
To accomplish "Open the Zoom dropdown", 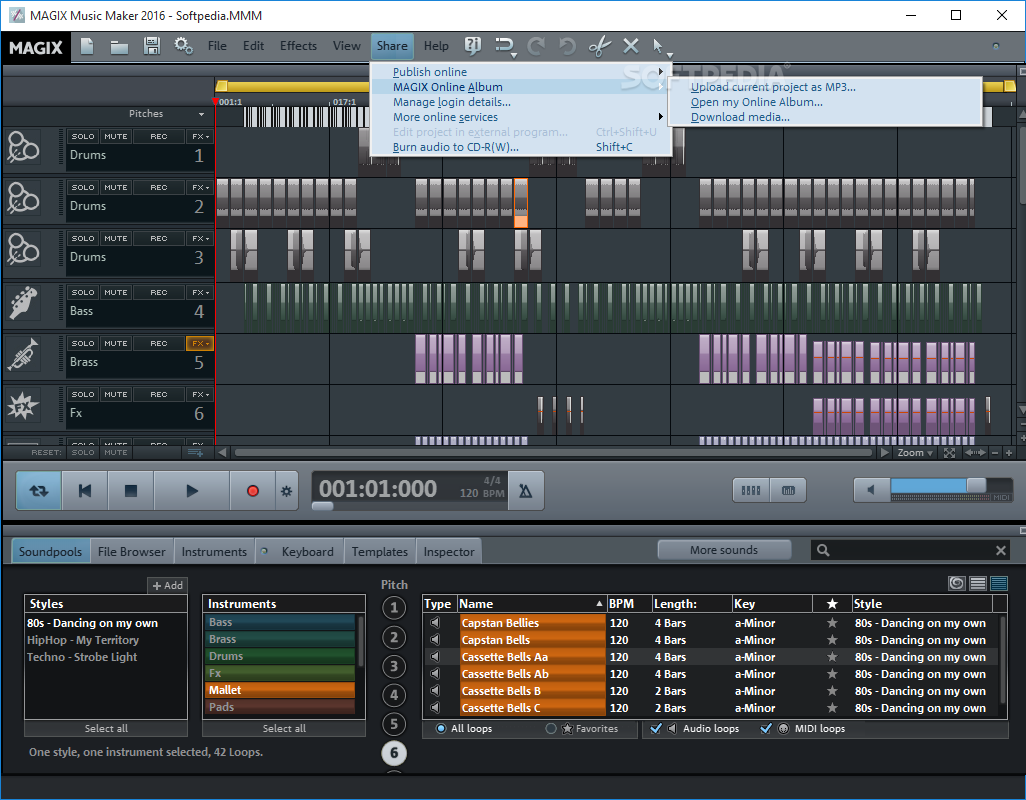I will 915,453.
